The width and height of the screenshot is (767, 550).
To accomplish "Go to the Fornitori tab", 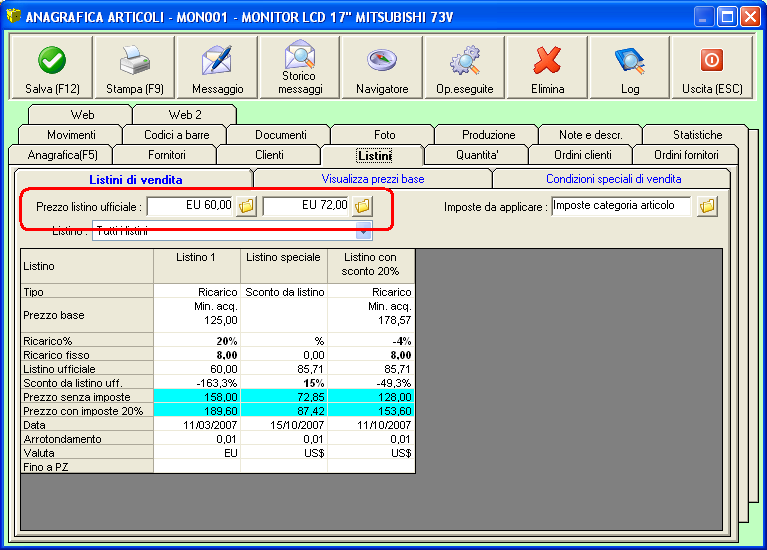I will (x=166, y=155).
